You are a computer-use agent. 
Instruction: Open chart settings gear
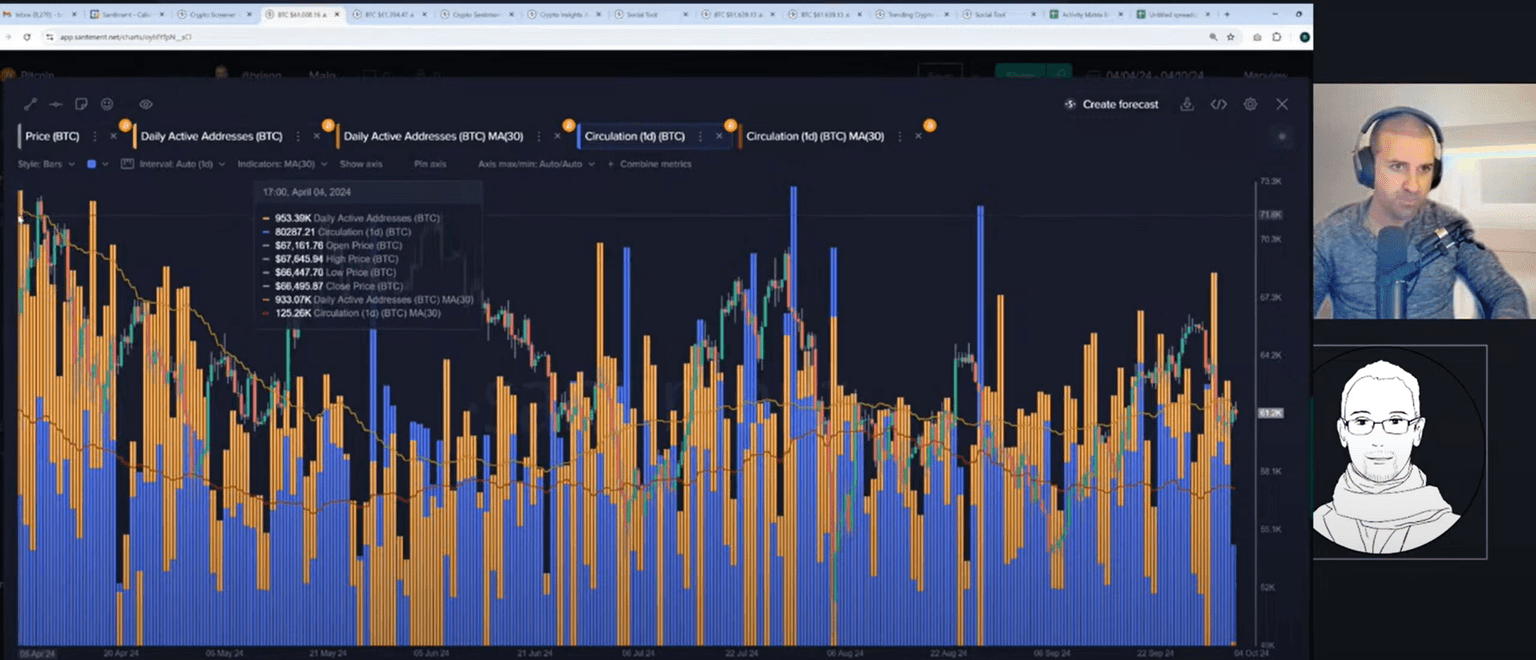1250,104
